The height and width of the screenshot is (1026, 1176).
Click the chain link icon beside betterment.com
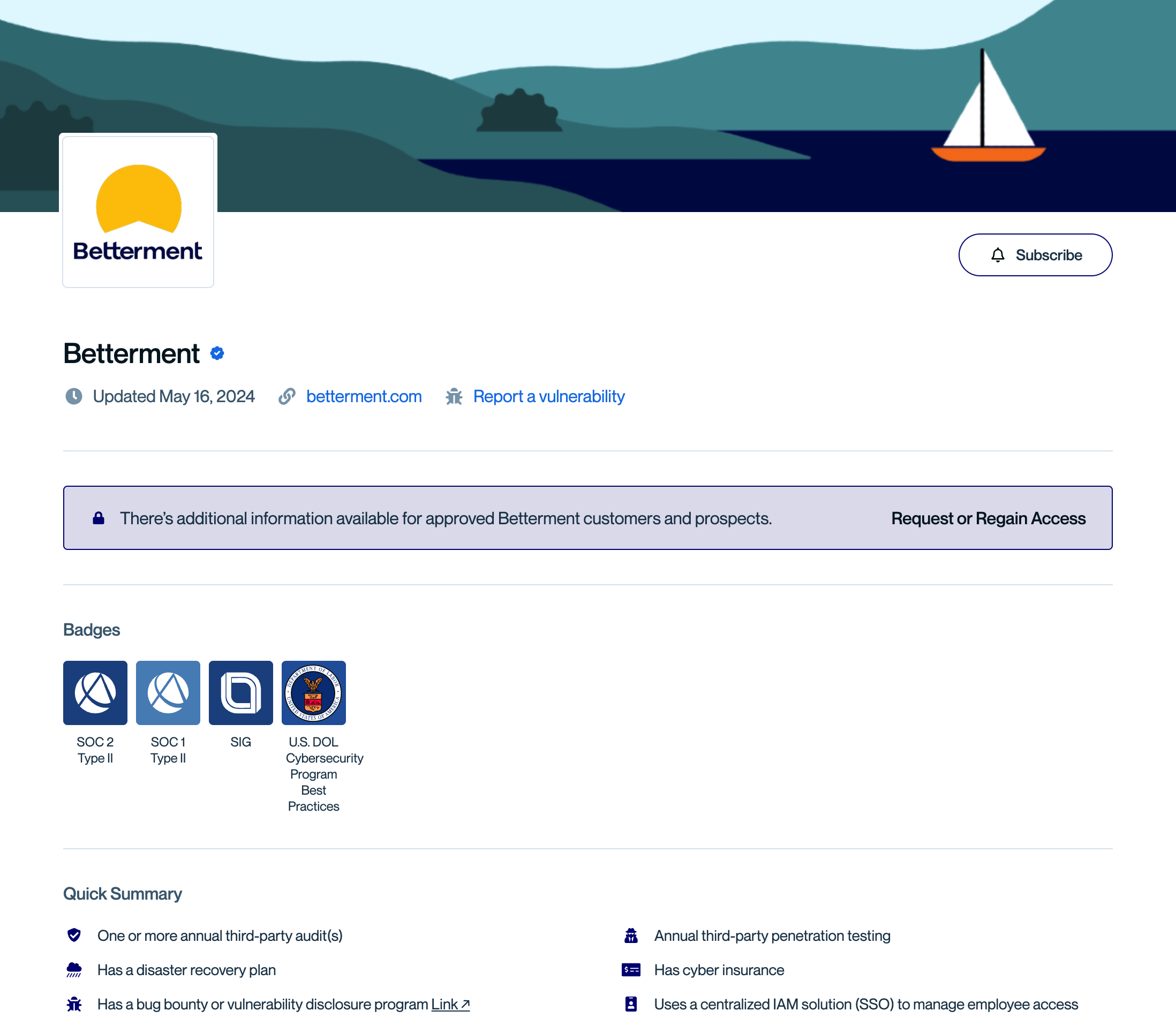287,396
